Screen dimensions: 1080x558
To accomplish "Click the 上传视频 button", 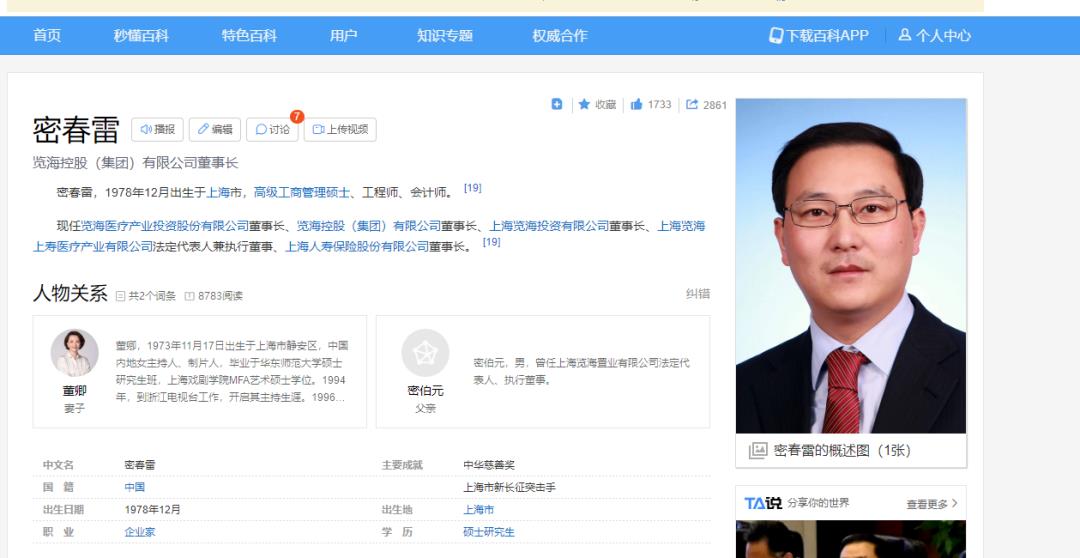I will 340,130.
